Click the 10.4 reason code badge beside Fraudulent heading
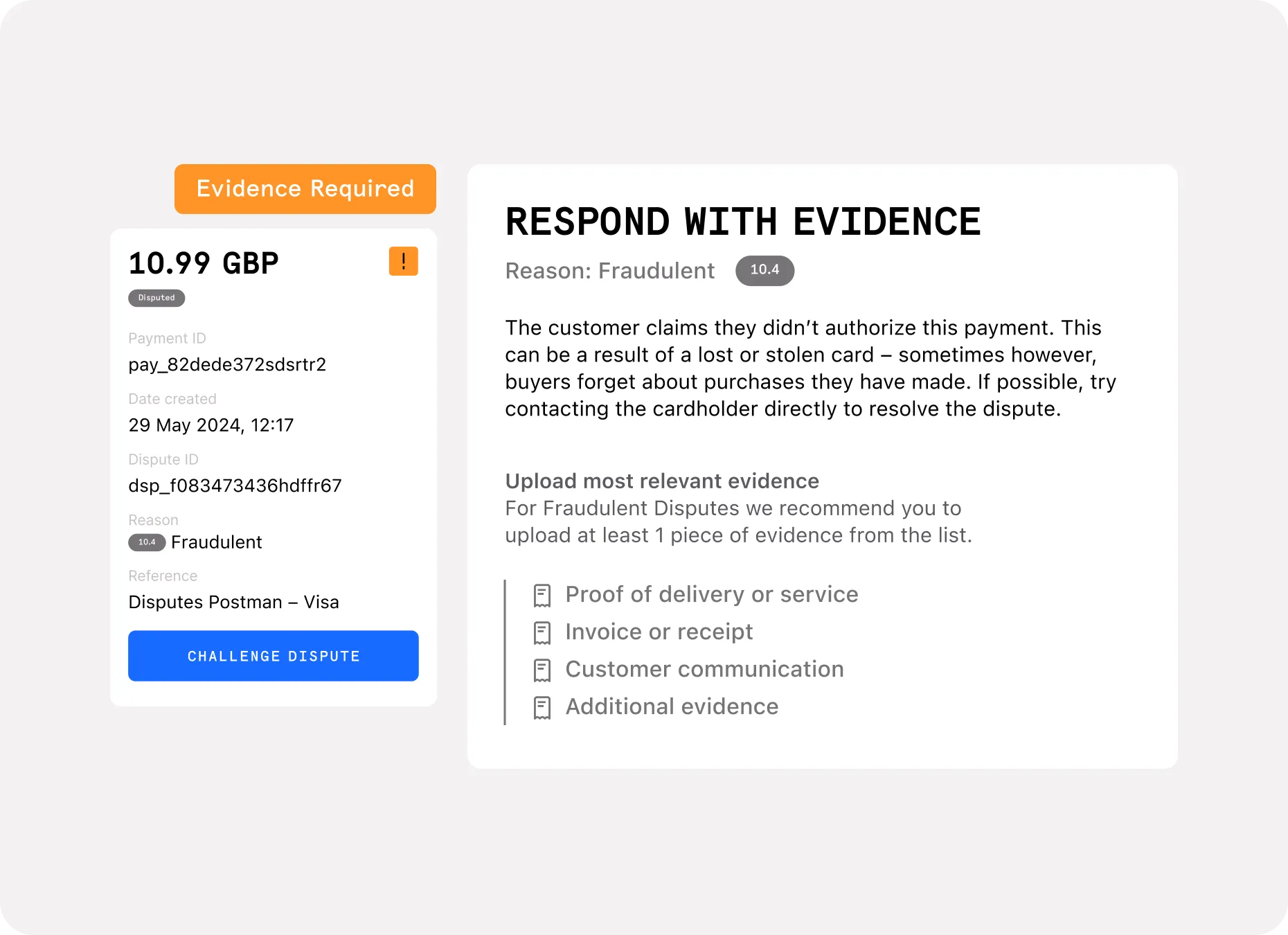1288x935 pixels. (764, 270)
